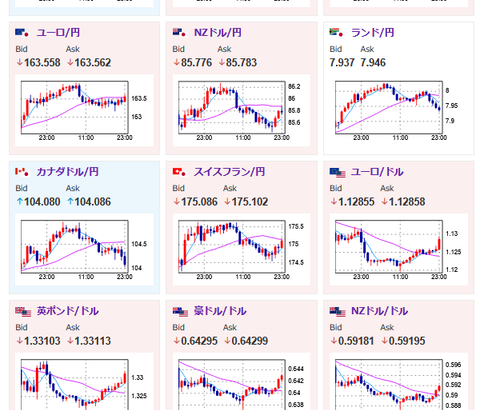Select the Canada Dollar/Yen bid price 104.080
Viewport: 480px width, 410px height.
click(38, 202)
